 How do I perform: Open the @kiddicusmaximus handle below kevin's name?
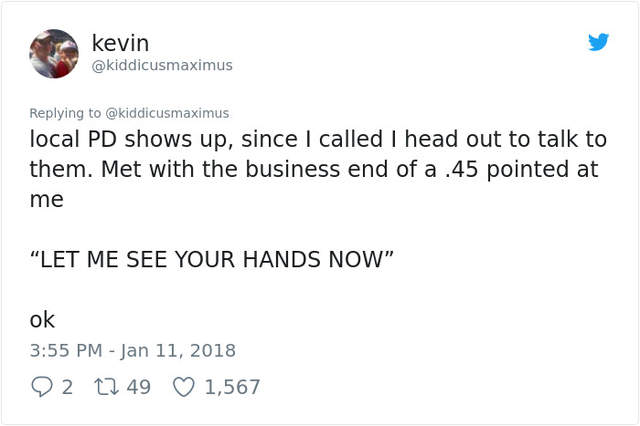click(x=162, y=65)
